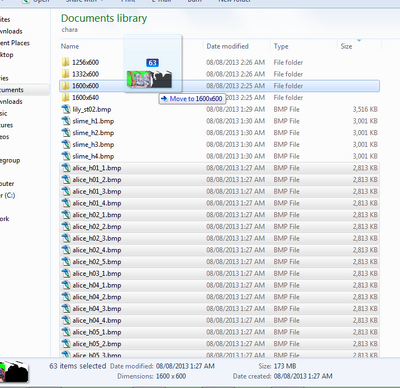The image size is (400, 388).
Task: Click the slime_h1.bmp file icon
Action: (x=66, y=121)
